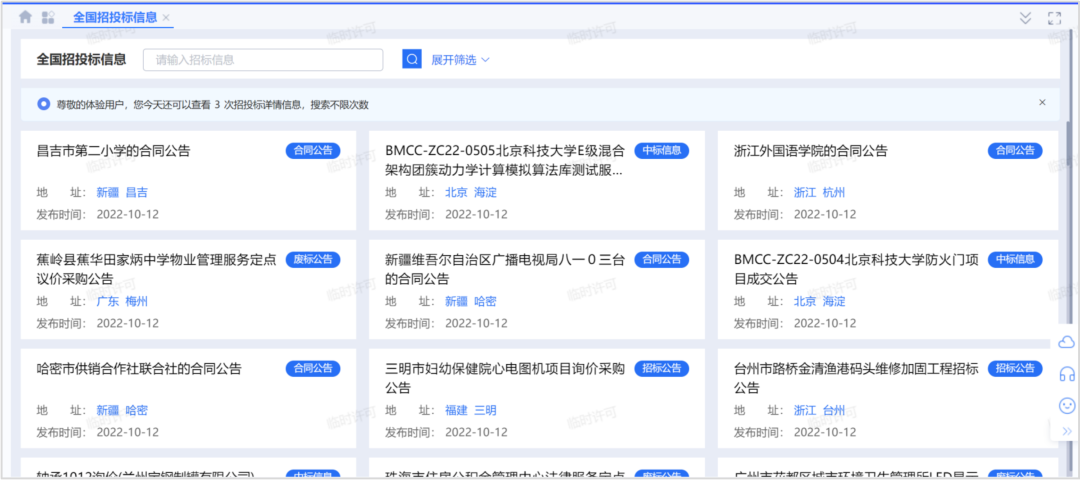Viewport: 1080px width, 480px height.
Task: Open the cloud icon in side toolbar
Action: point(1066,342)
